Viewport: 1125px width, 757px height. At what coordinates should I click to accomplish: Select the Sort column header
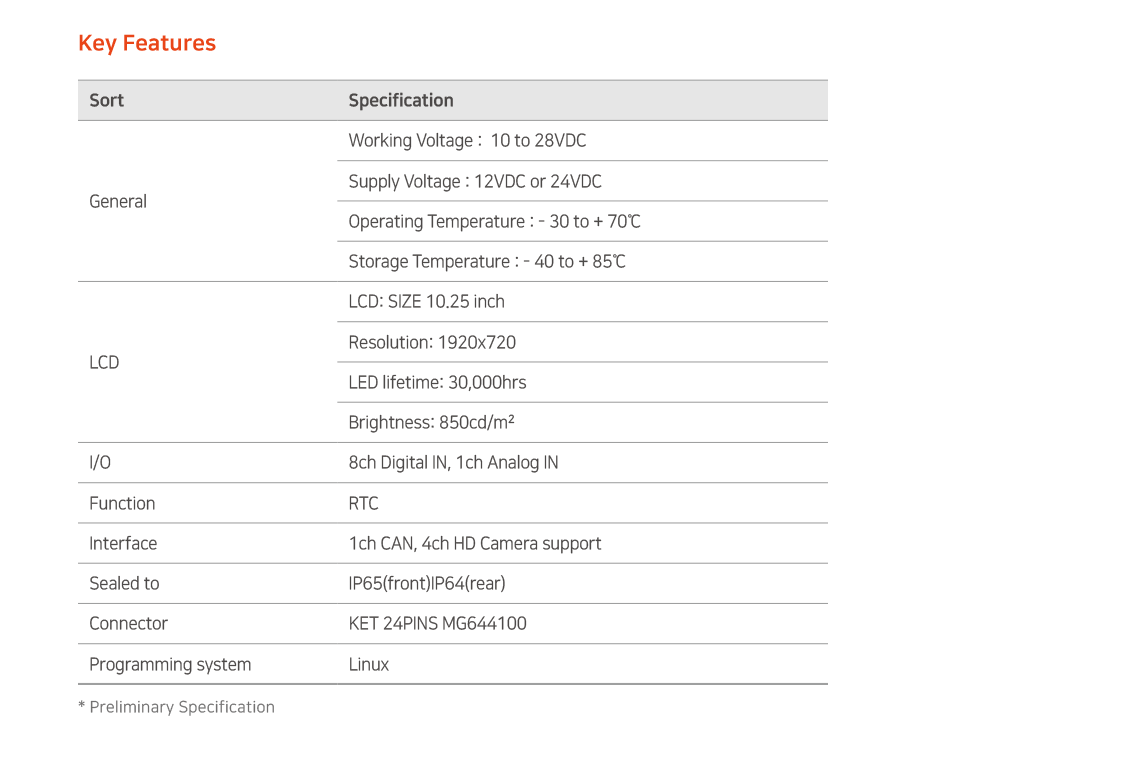pyautogui.click(x=106, y=100)
